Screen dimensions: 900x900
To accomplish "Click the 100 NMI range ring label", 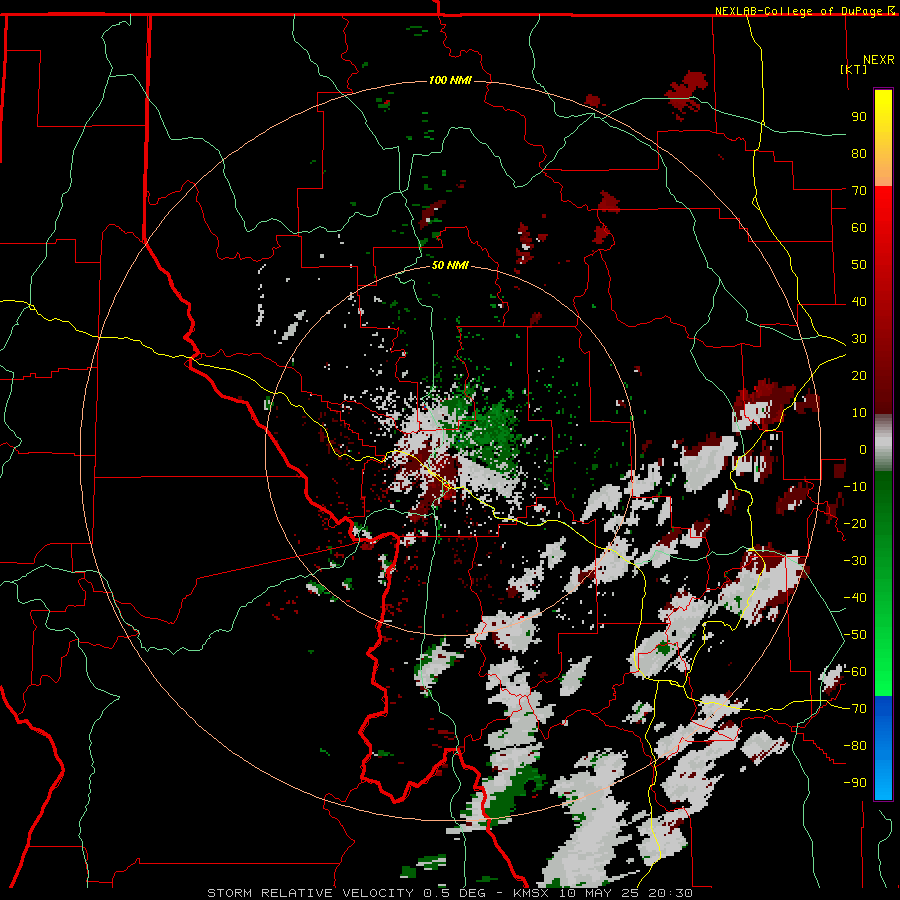I will click(450, 80).
